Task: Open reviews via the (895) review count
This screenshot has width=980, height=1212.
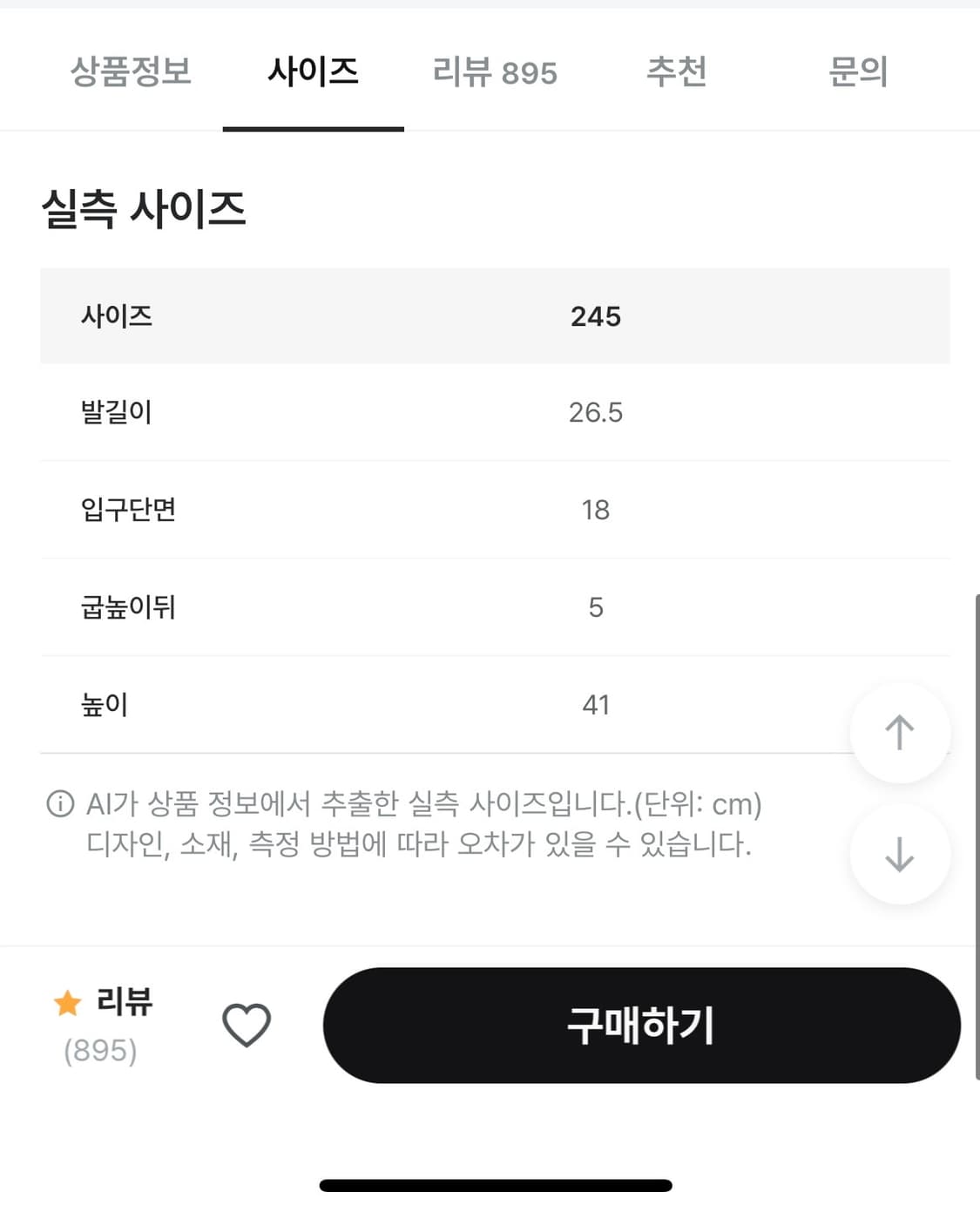Action: click(x=98, y=1051)
